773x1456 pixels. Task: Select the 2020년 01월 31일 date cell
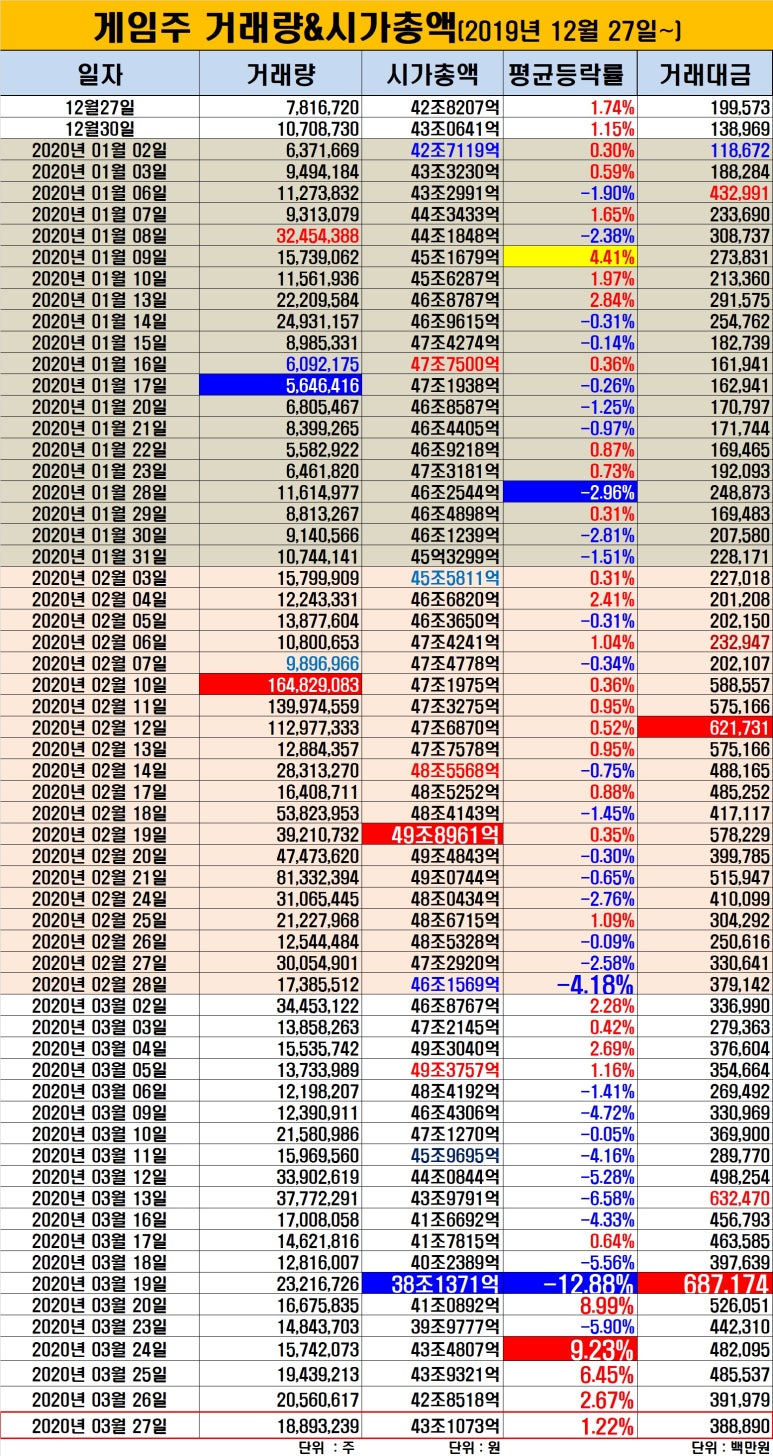click(x=100, y=555)
